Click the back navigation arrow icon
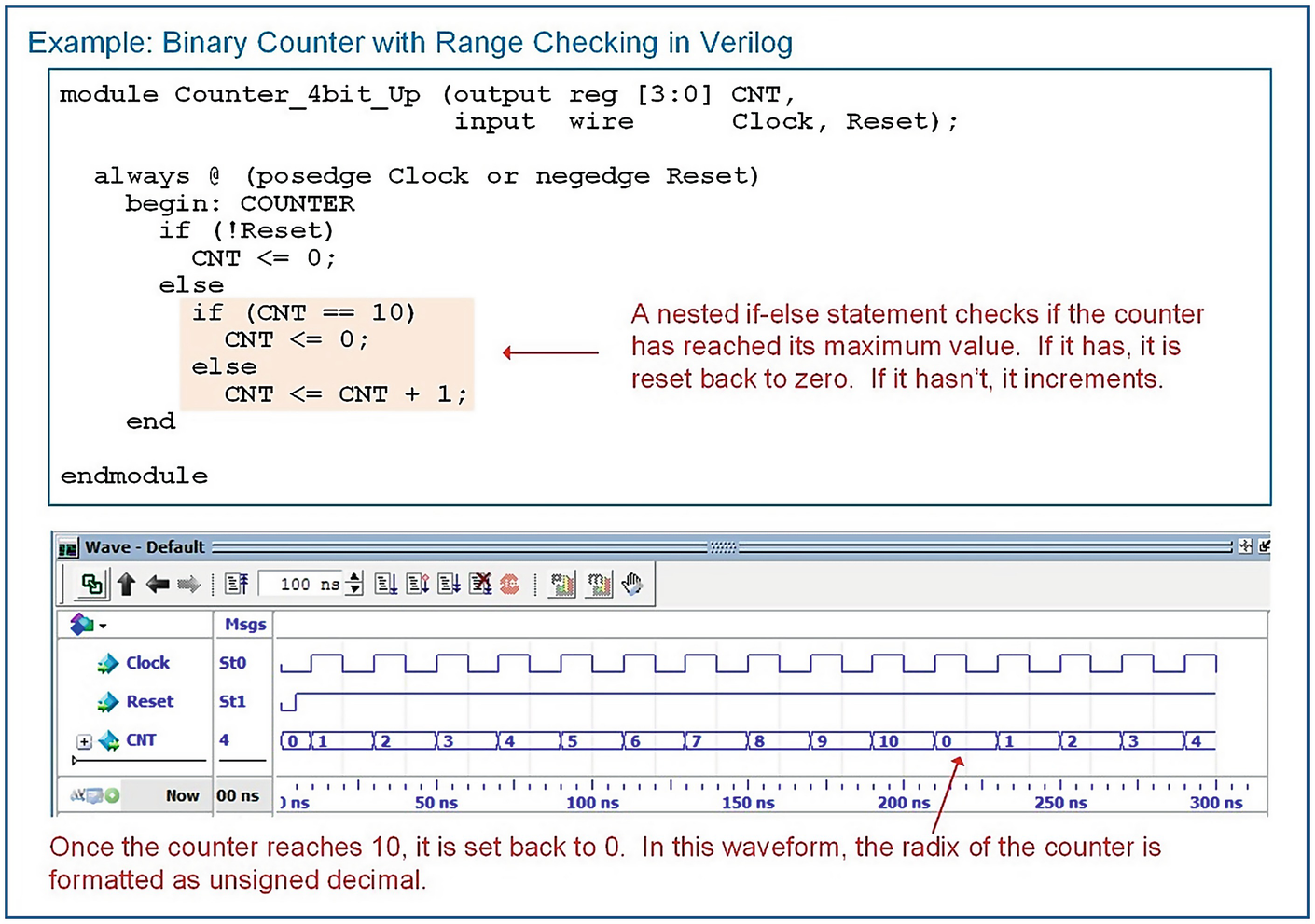 click(158, 584)
